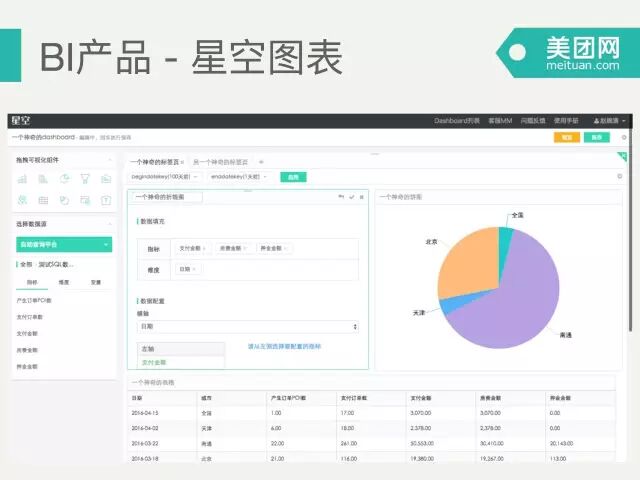
Task: Click the purple 南通 pie slice
Action: [x=518, y=302]
